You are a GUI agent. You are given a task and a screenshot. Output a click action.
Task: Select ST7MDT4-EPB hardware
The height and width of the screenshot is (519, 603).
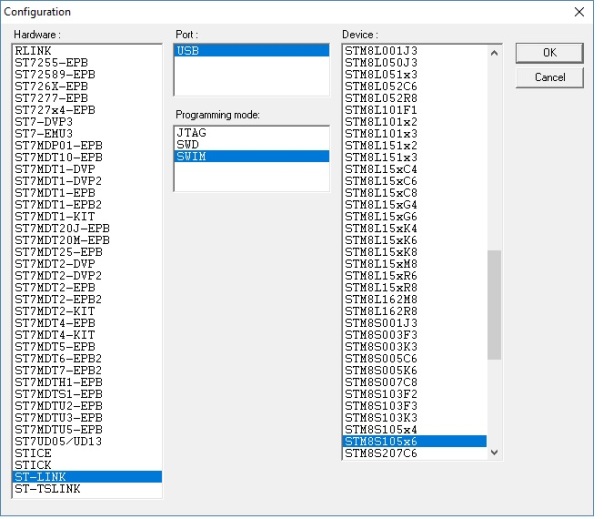pyautogui.click(x=87, y=323)
